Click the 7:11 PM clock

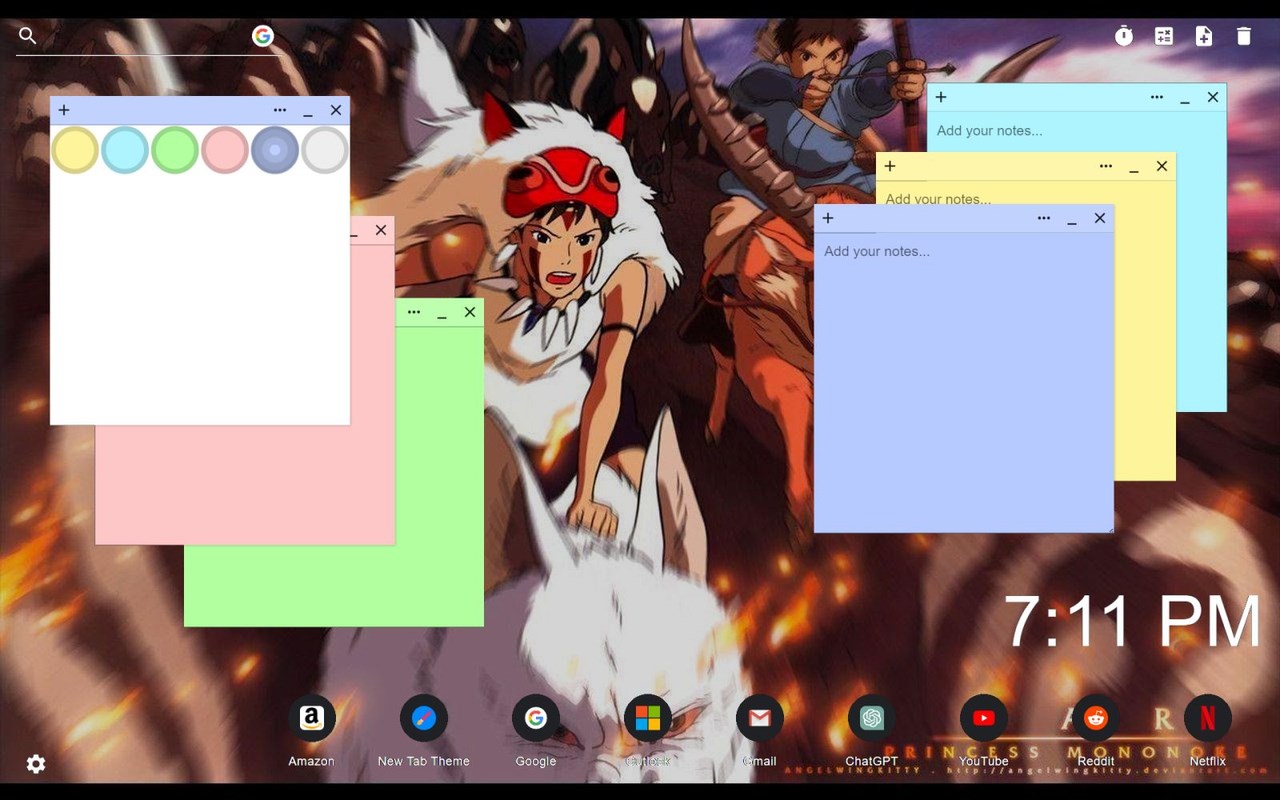(1132, 622)
